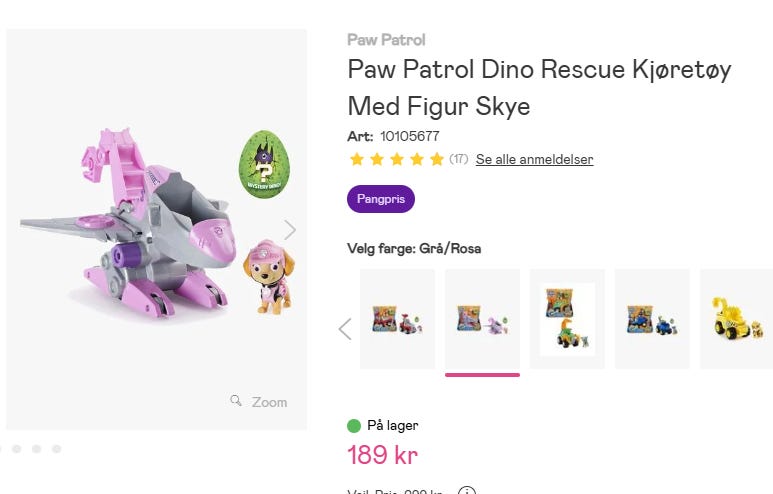The image size is (773, 494).
Task: Pick the yellow vehicle color variant
Action: click(736, 318)
